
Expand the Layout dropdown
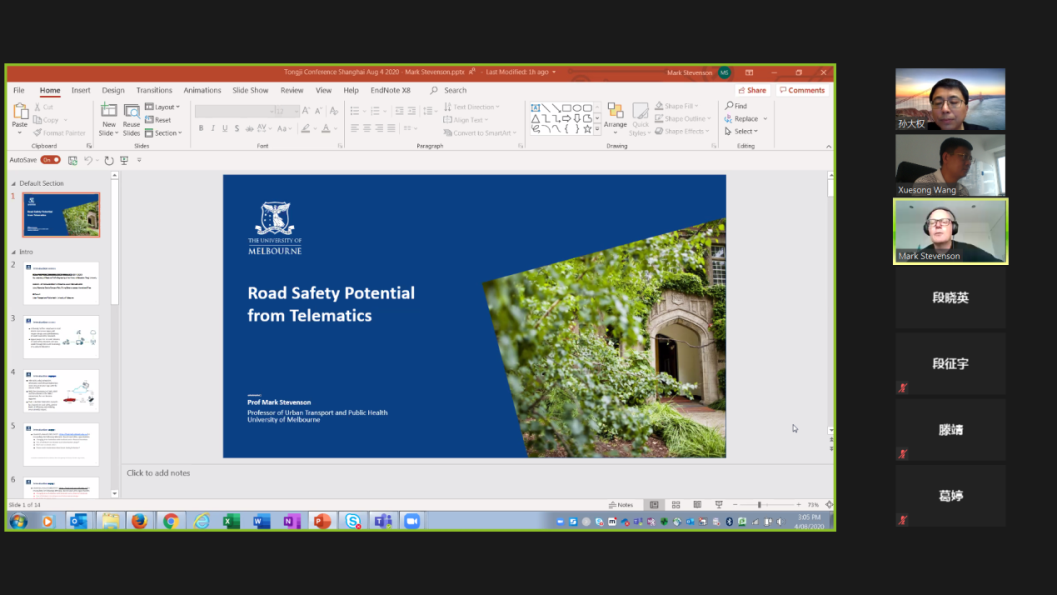163,107
